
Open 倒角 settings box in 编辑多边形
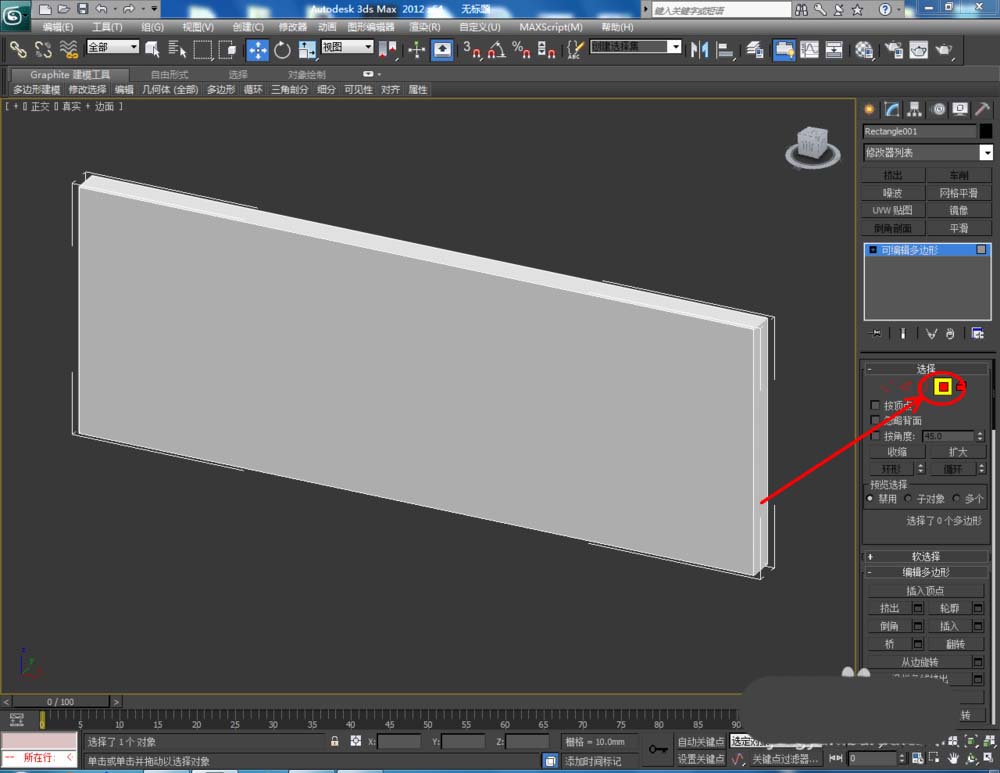pyautogui.click(x=918, y=626)
